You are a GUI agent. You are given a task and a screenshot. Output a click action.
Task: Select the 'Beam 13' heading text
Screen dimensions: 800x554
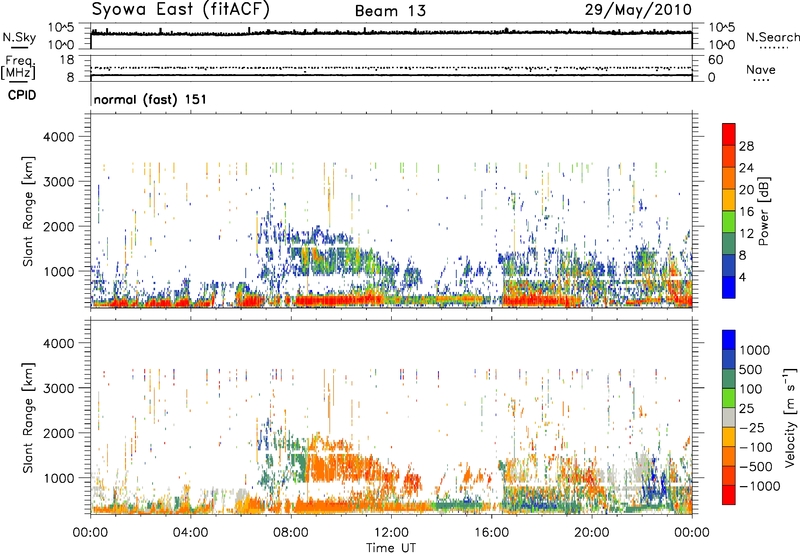tap(390, 11)
